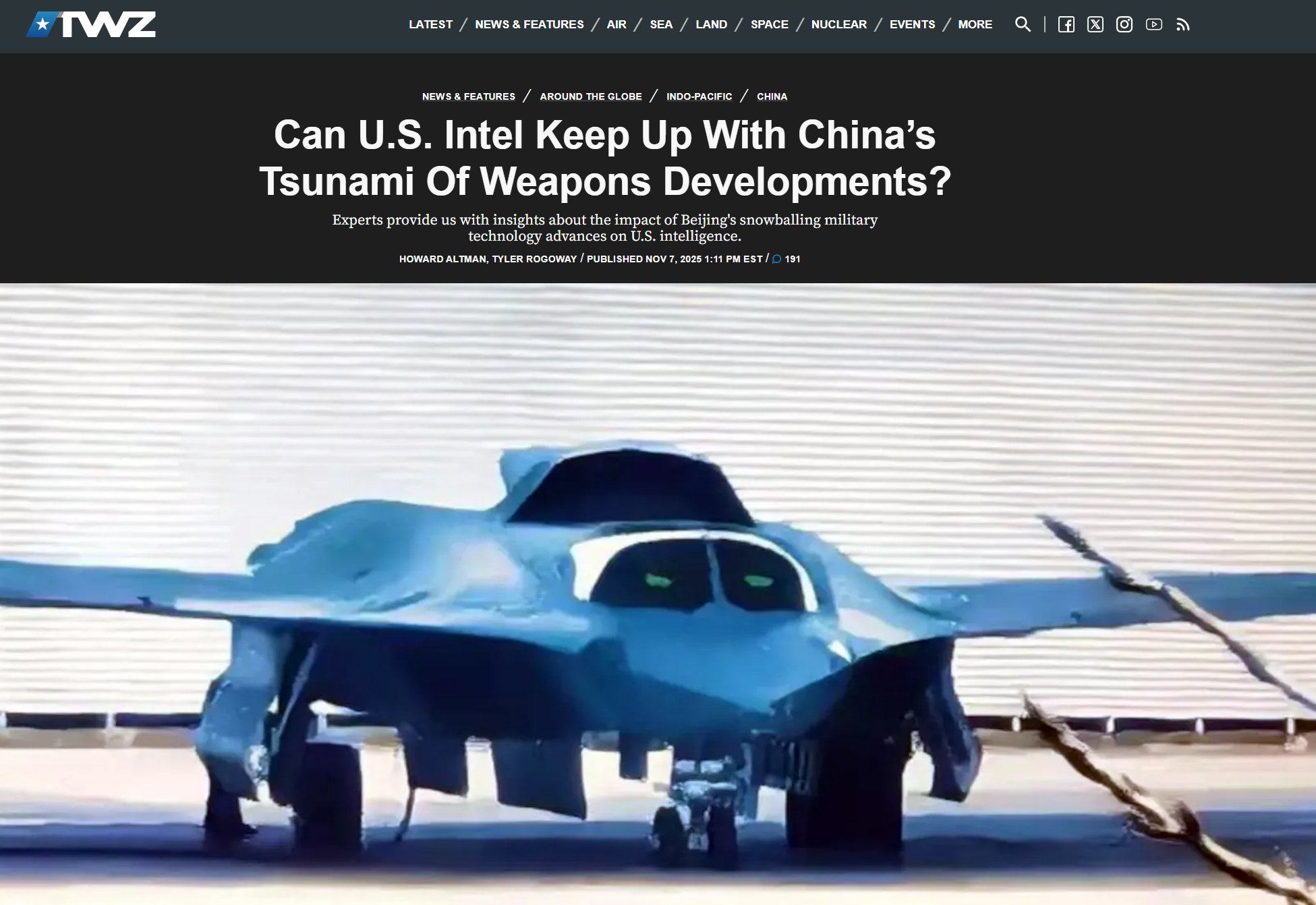
Task: Open the RSS feed icon
Action: (x=1182, y=25)
